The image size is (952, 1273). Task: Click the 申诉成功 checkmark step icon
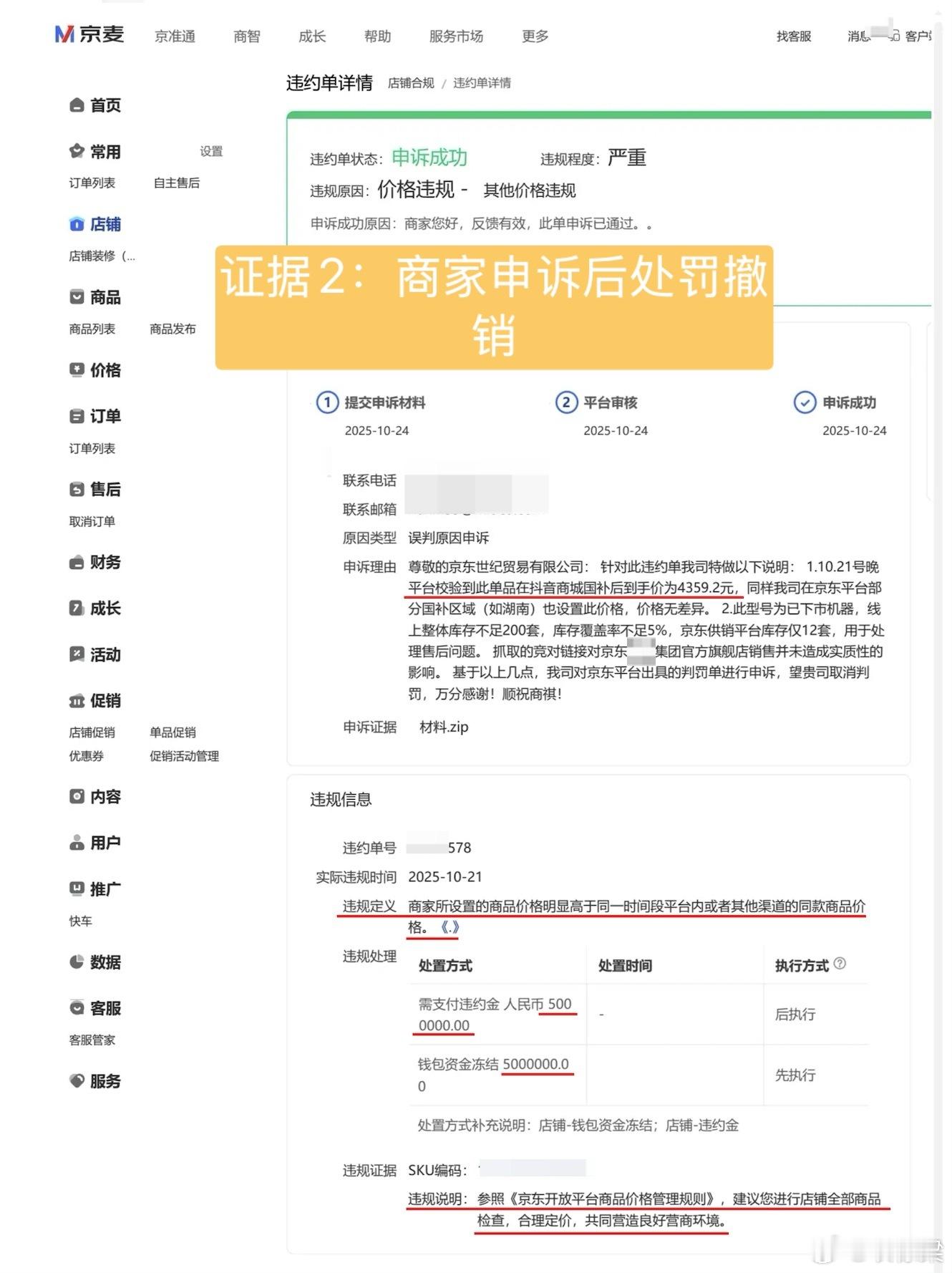[x=805, y=402]
